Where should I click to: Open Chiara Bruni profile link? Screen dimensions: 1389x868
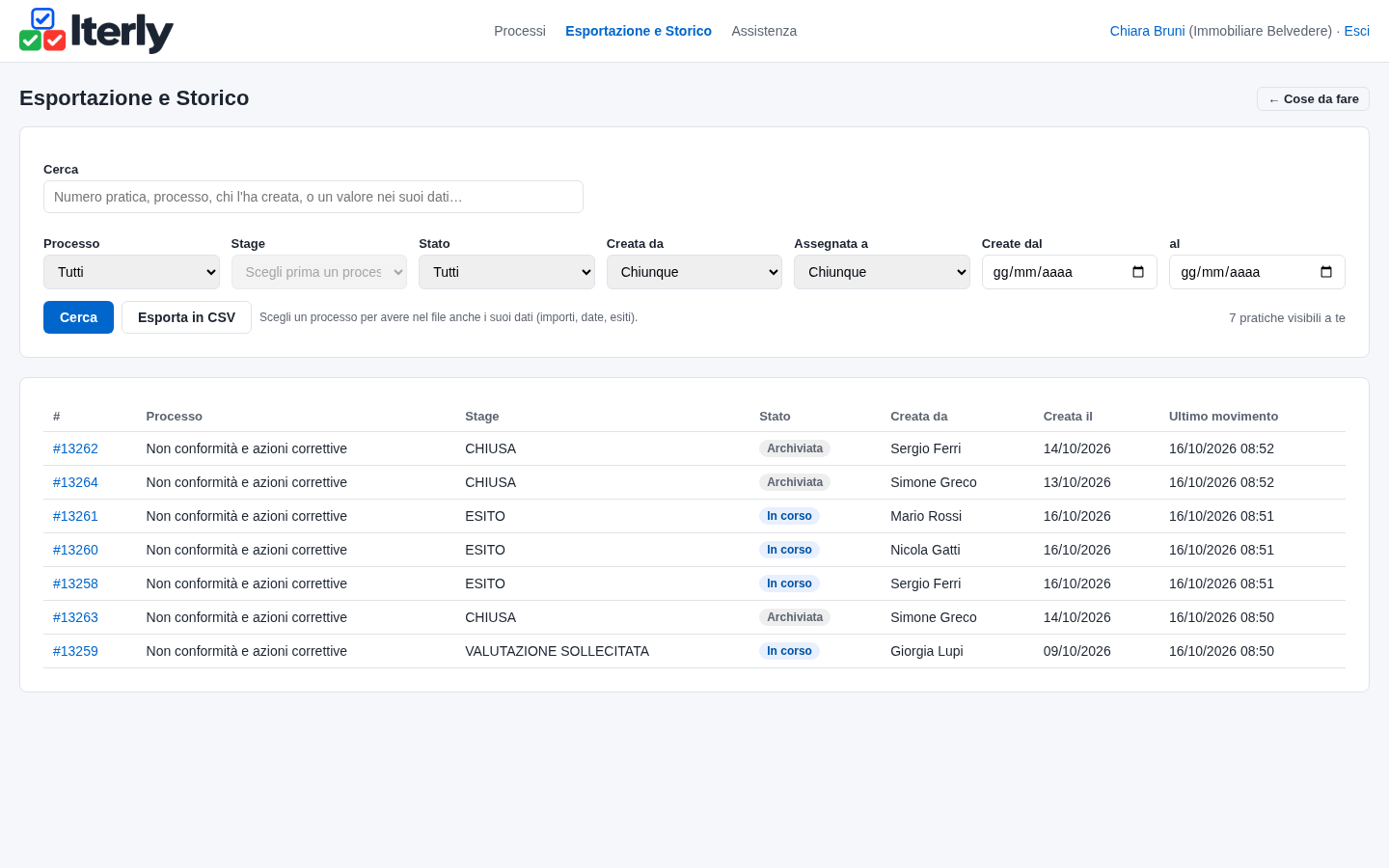pyautogui.click(x=1147, y=31)
